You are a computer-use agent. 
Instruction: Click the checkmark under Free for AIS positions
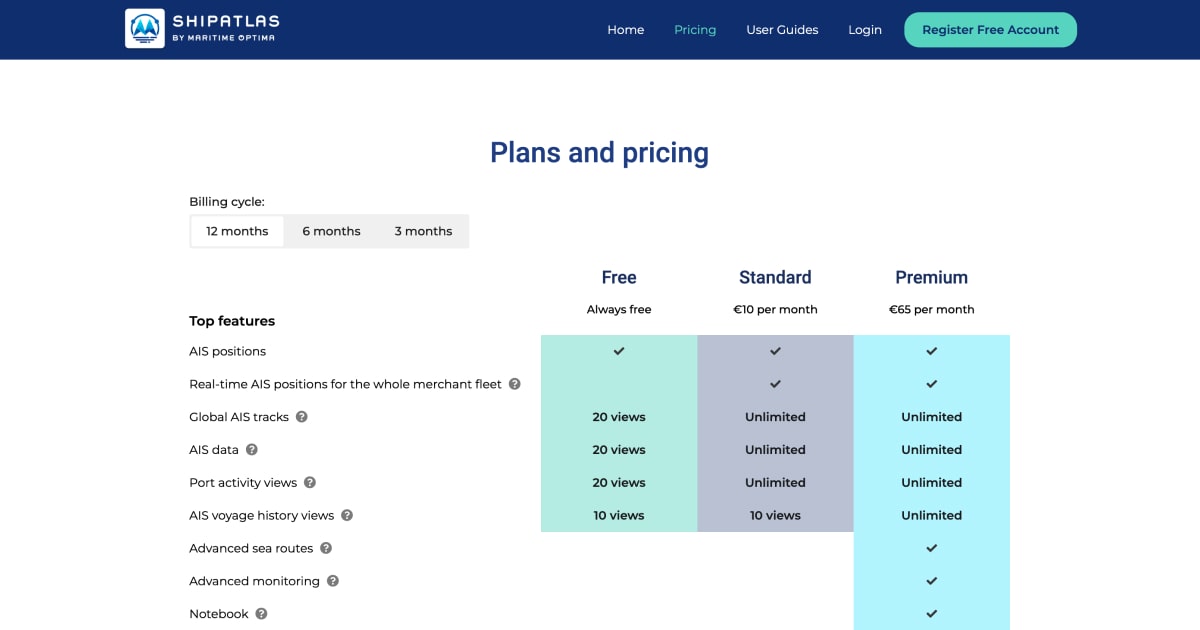(618, 351)
